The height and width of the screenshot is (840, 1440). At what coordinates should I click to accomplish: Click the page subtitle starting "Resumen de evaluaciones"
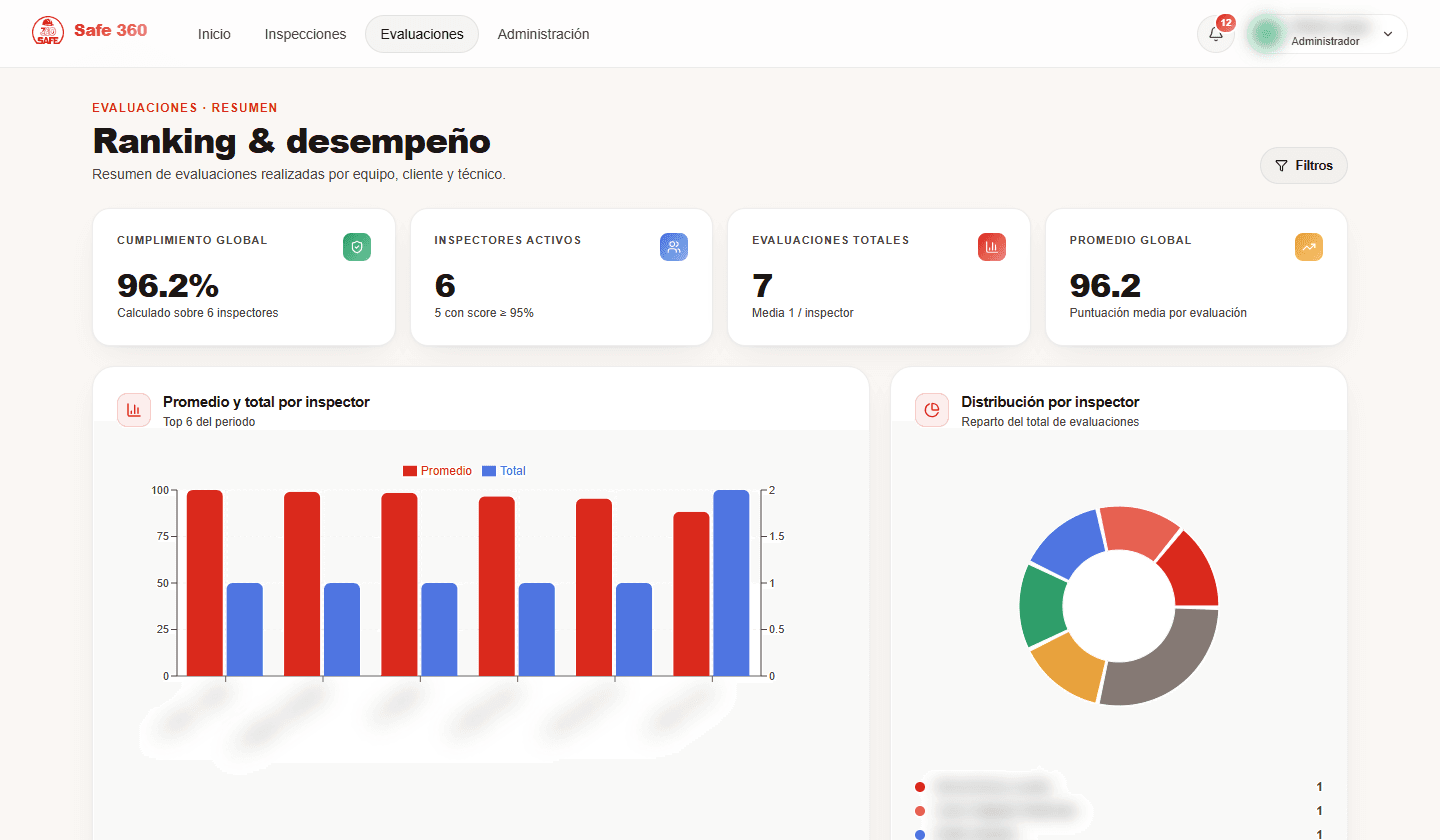[299, 175]
